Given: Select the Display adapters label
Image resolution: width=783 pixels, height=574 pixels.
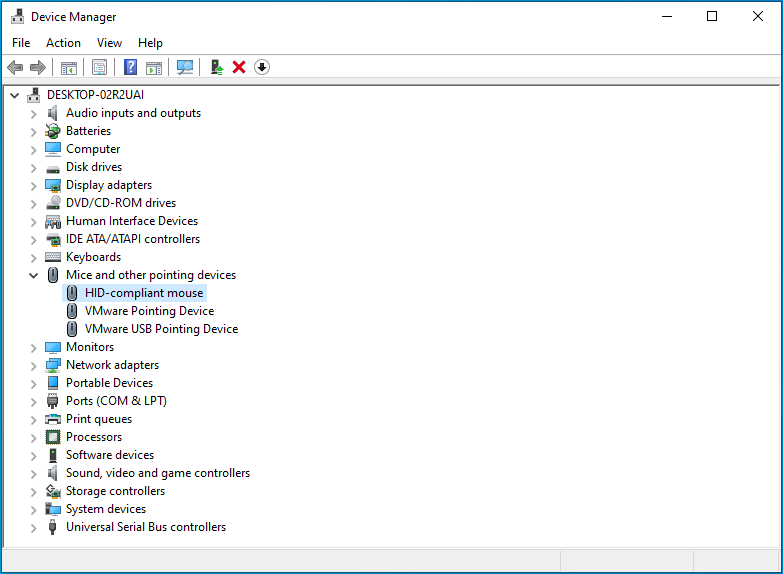Looking at the screenshot, I should tap(109, 185).
